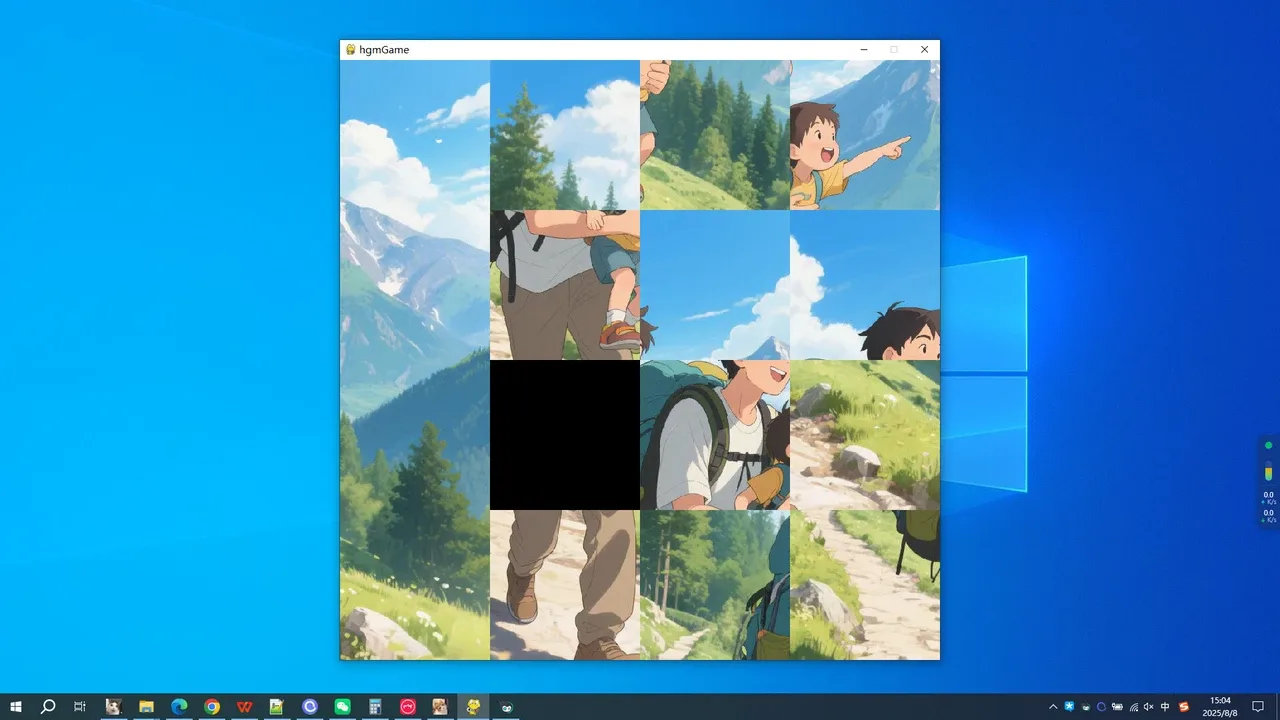
Task: Click the tile with the carried child's red shoe
Action: point(565,285)
